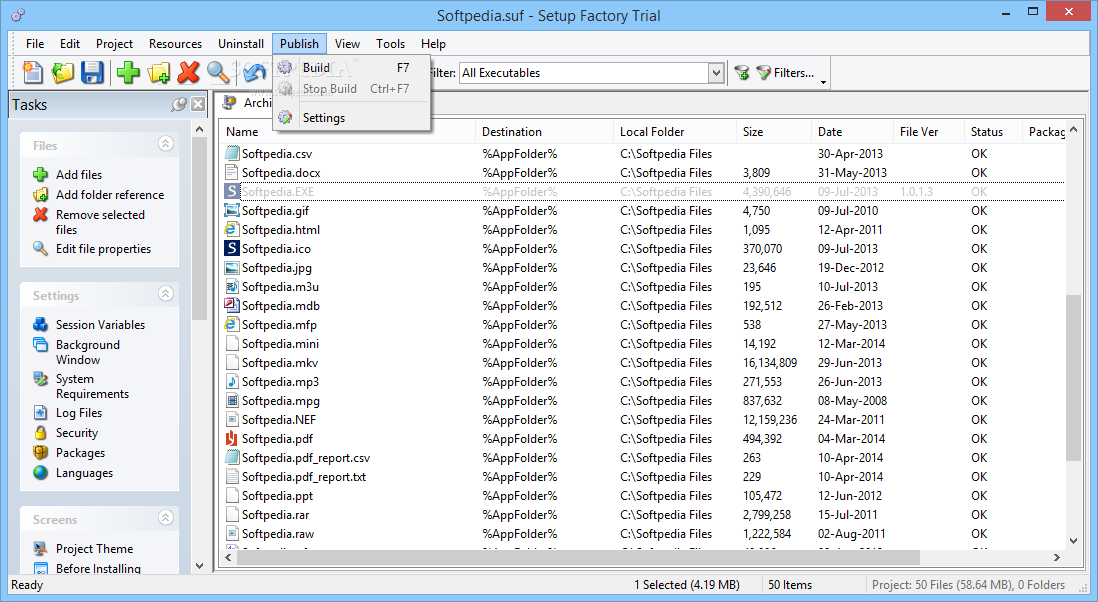This screenshot has width=1098, height=602.
Task: Open the File menu
Action: tap(35, 43)
